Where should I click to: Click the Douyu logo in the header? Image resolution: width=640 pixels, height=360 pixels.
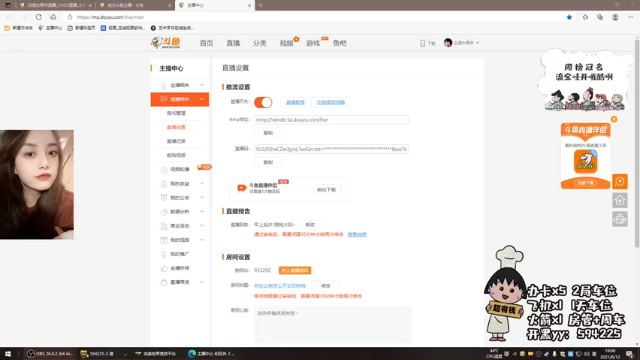165,42
